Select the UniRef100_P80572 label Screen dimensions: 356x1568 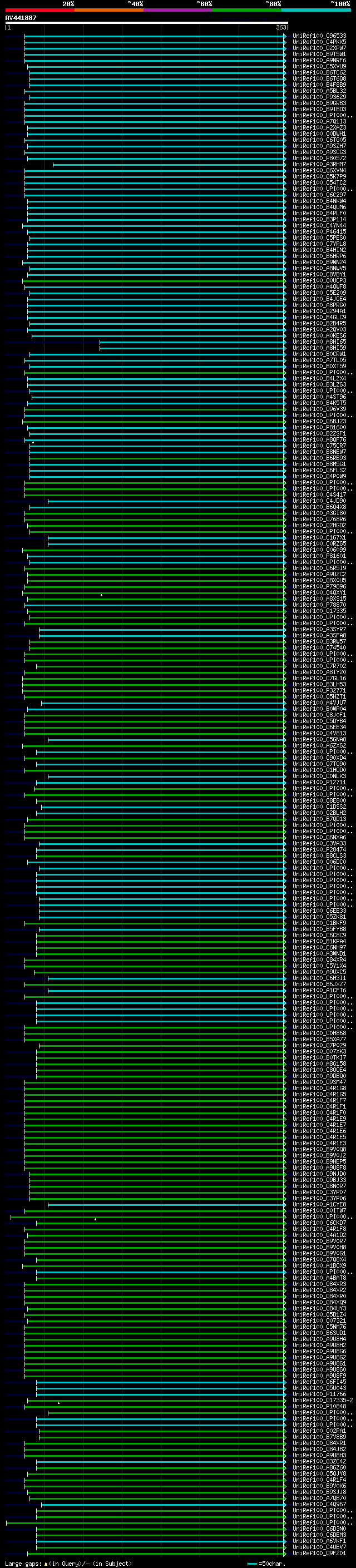point(319,159)
